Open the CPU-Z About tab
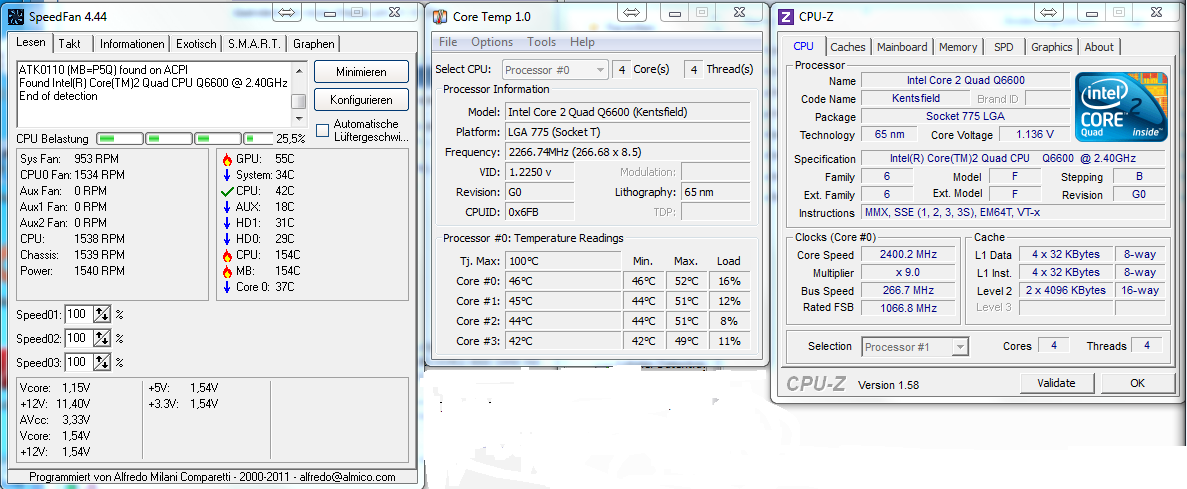This screenshot has width=1187, height=489. pos(1099,47)
